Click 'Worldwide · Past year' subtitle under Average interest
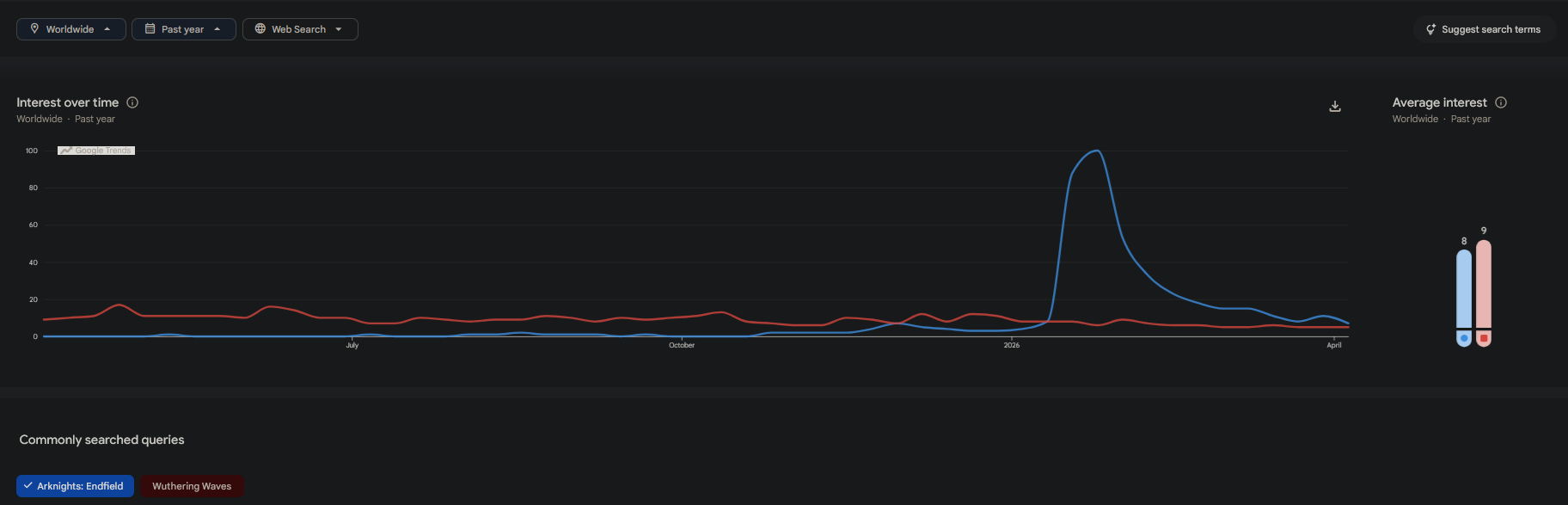This screenshot has width=1568, height=505. 1442,119
